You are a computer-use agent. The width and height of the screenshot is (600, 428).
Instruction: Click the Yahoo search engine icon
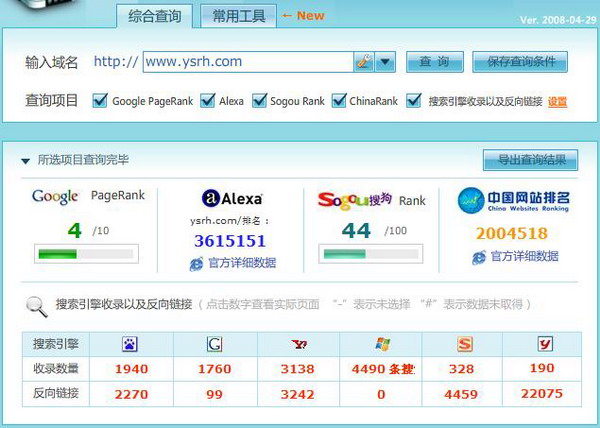299,344
